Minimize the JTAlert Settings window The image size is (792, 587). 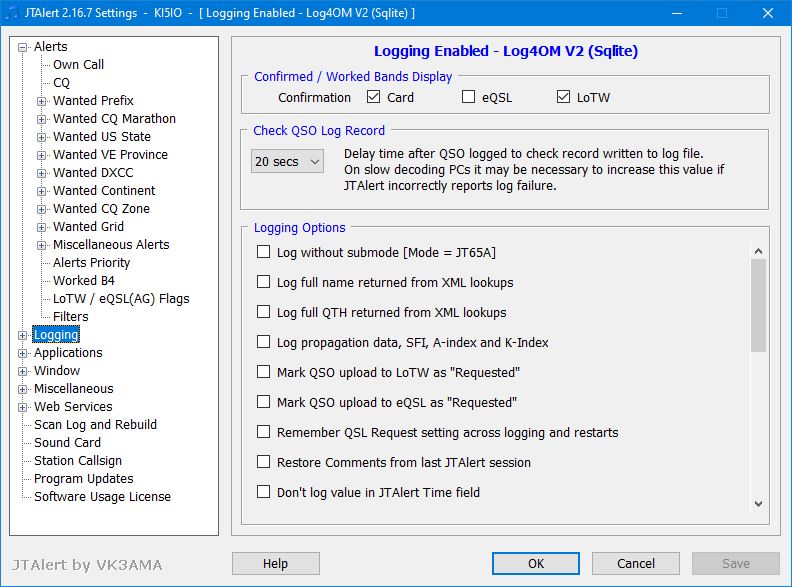[x=677, y=13]
